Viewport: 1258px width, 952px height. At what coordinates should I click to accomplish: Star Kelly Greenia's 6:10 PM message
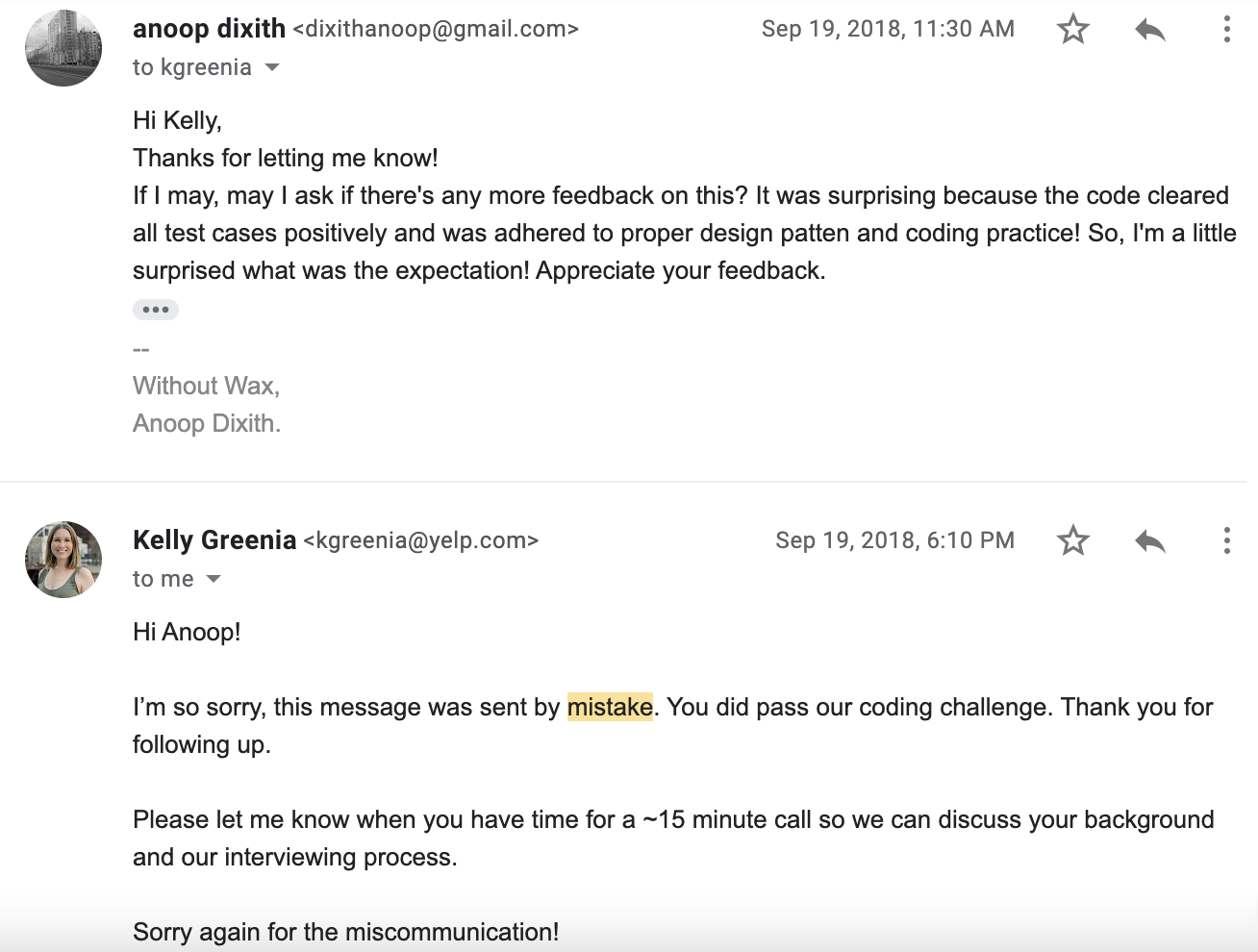[x=1072, y=540]
